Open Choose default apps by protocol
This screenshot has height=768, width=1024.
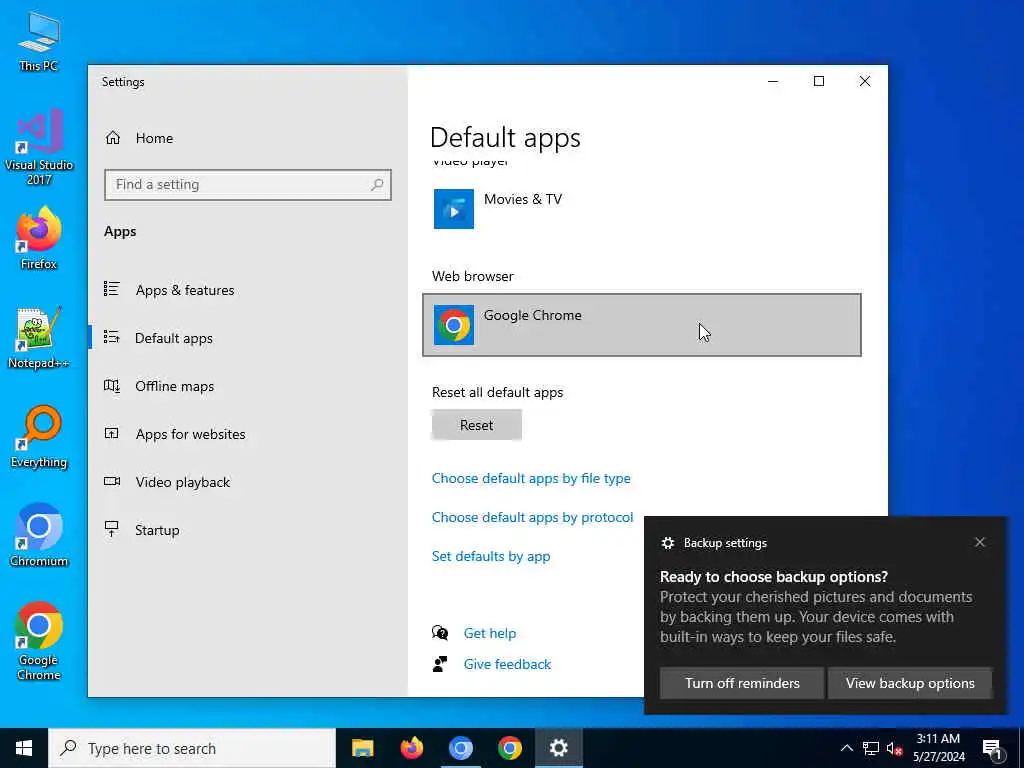pos(532,517)
